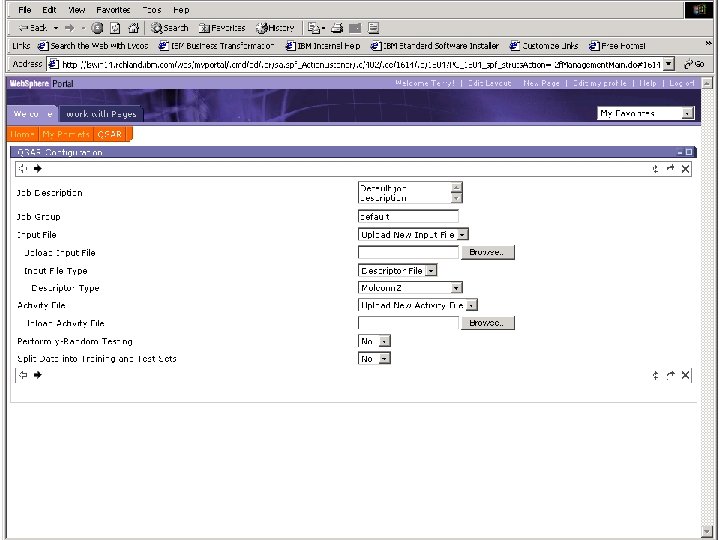
Task: Click the Print toolbar icon
Action: [x=337, y=28]
